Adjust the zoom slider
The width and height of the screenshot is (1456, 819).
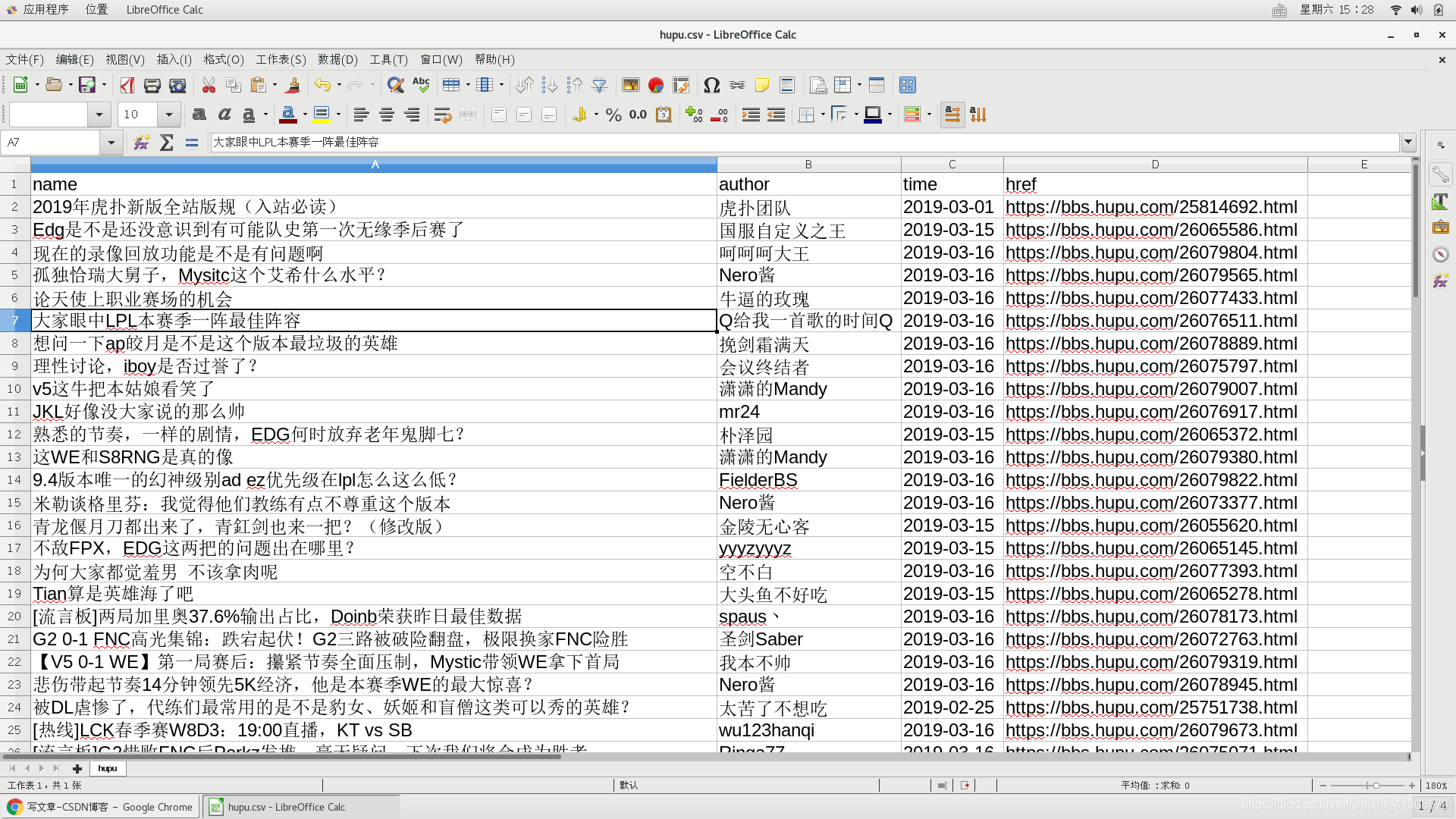pos(1376,786)
